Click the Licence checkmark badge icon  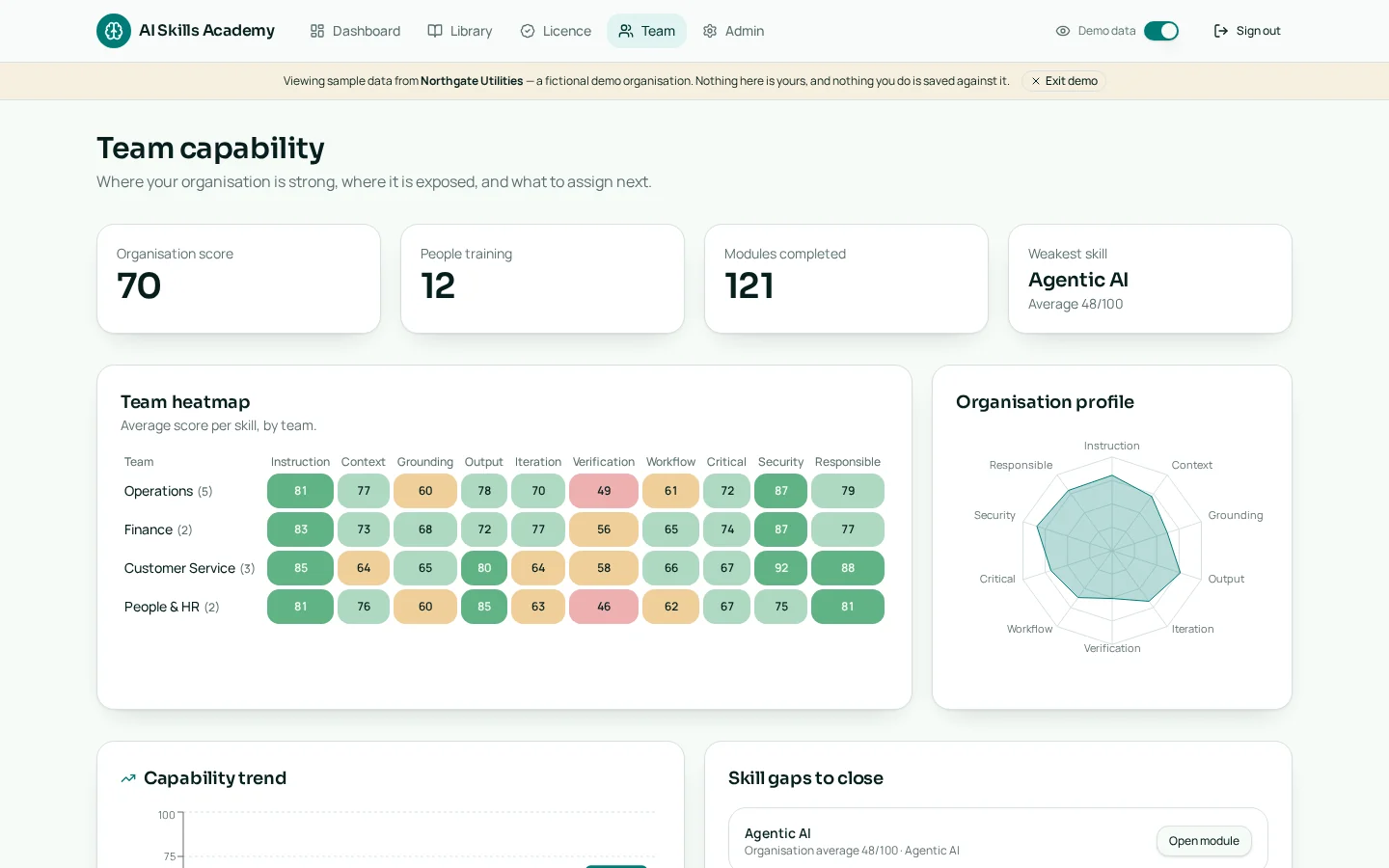[528, 31]
